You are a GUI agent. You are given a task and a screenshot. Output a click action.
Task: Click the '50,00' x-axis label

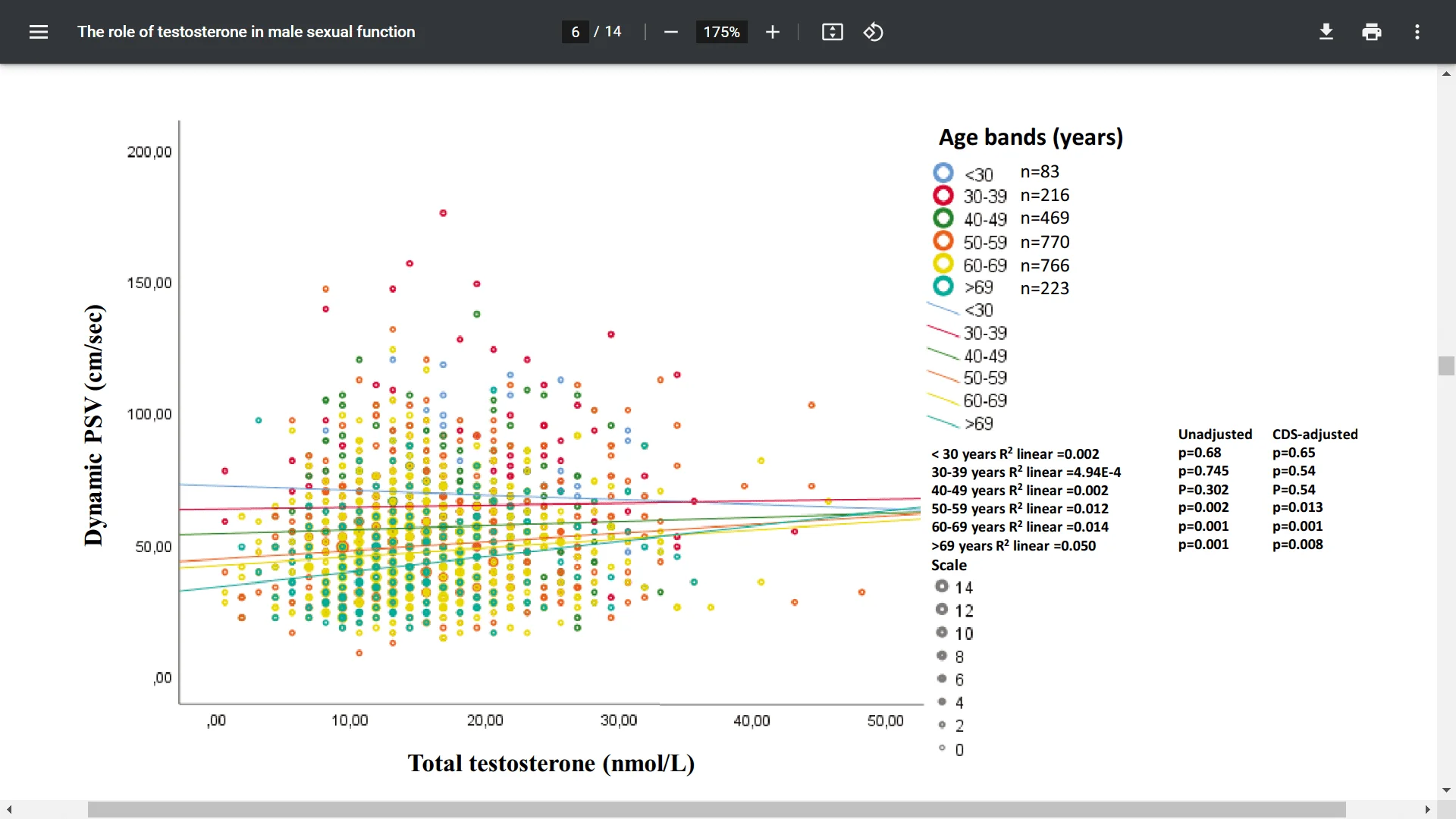885,720
